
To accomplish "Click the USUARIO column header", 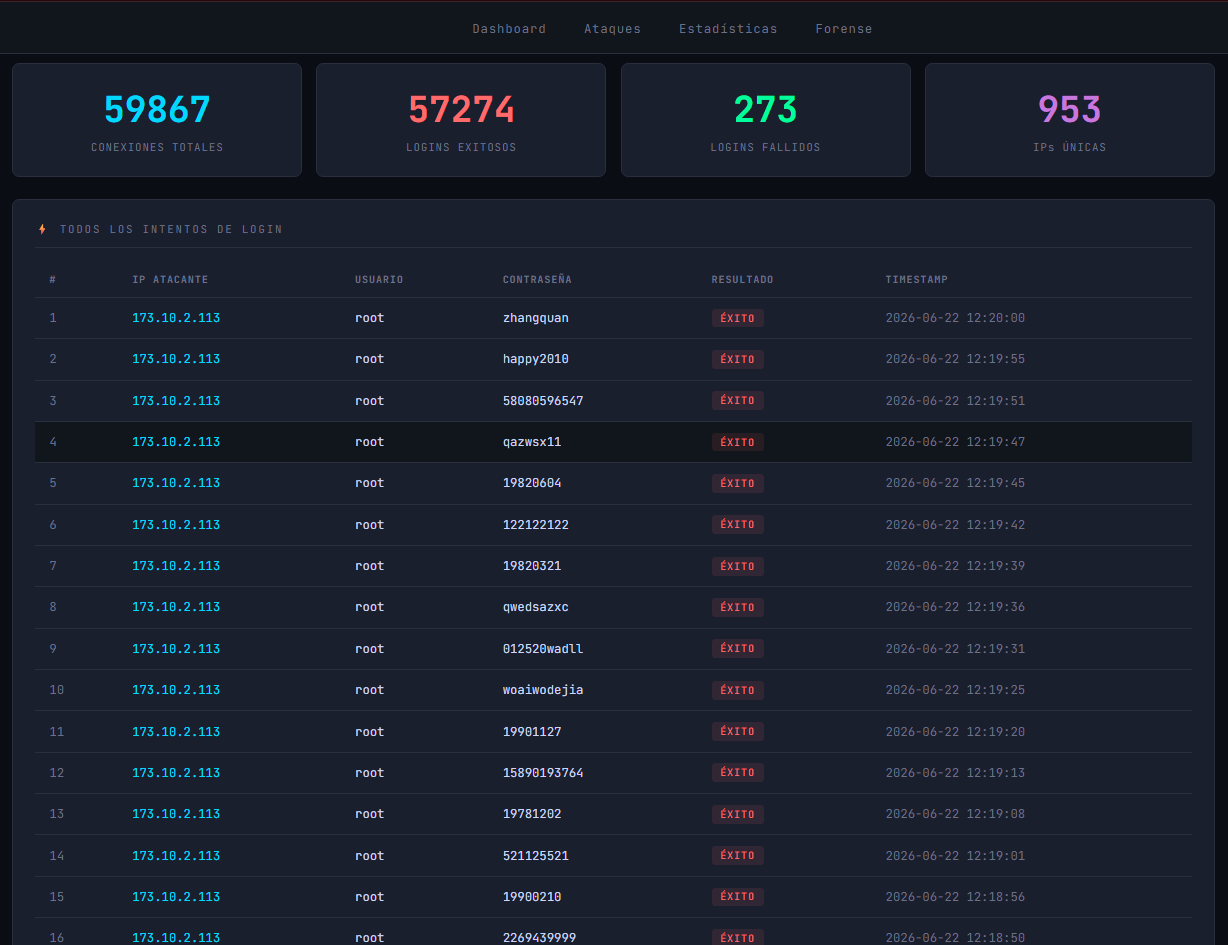I will [x=379, y=280].
